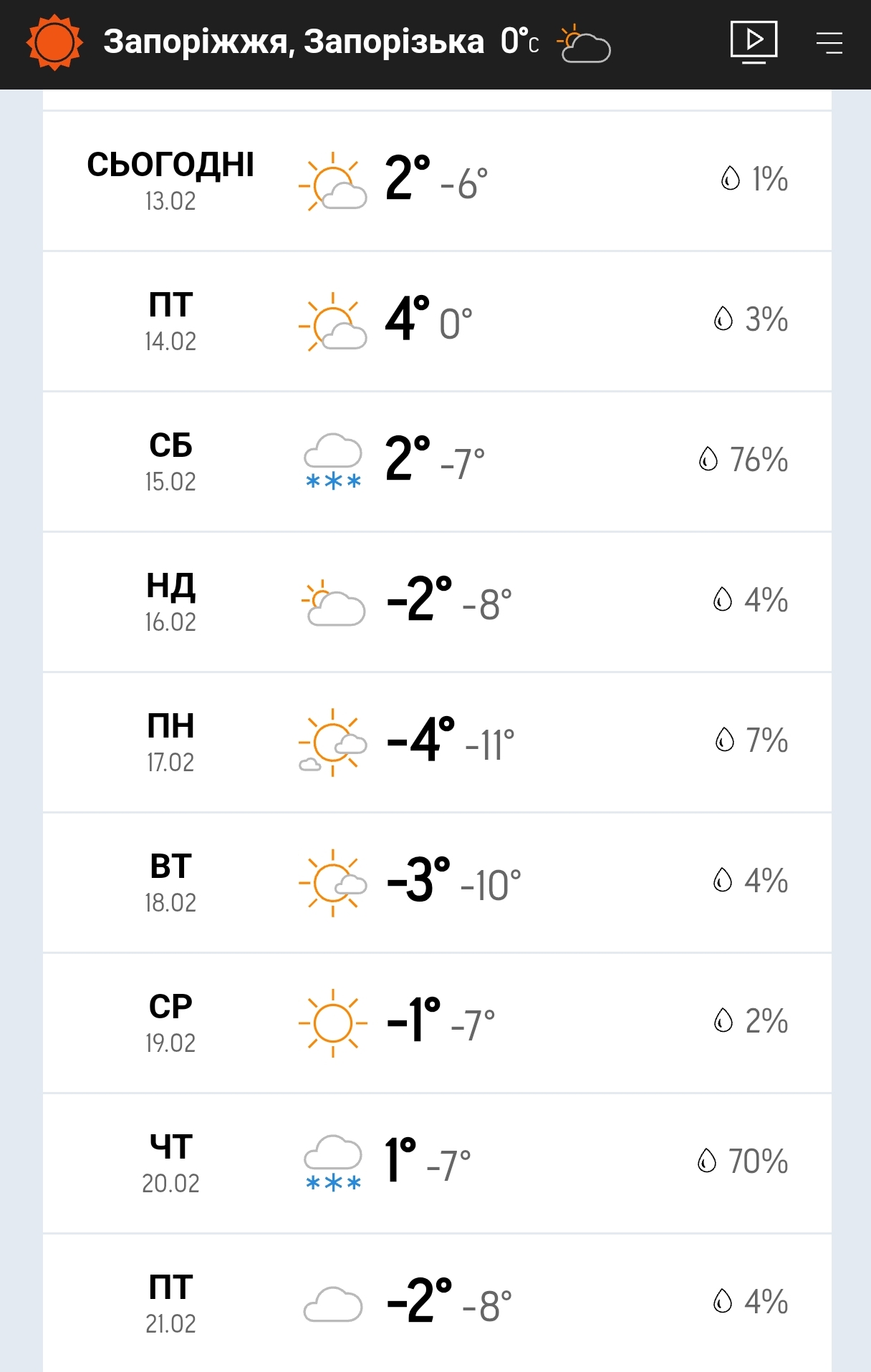Select the НД 16.02 day label
871x1372 pixels.
[170, 602]
